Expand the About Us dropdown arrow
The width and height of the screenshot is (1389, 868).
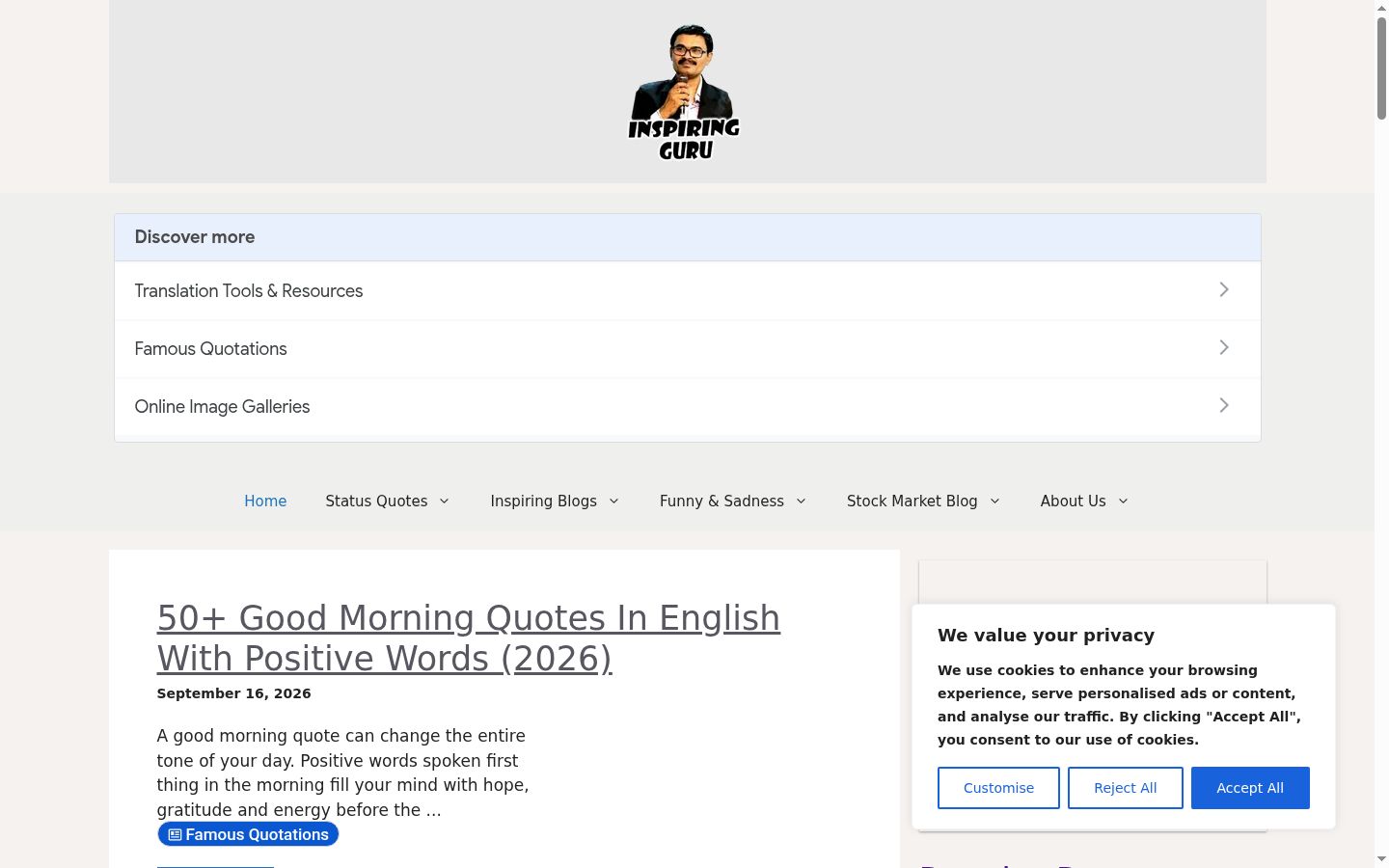coord(1123,502)
